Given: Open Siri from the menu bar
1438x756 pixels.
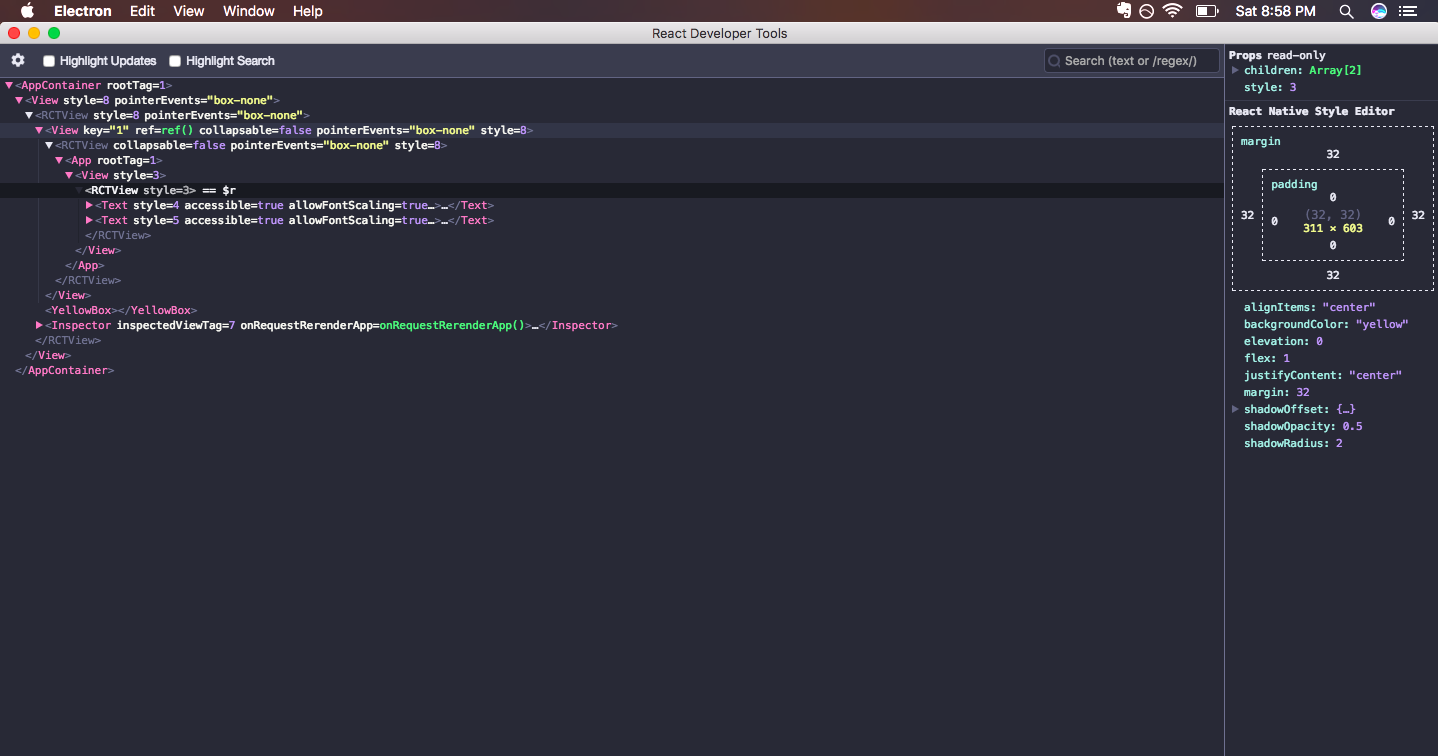Looking at the screenshot, I should coord(1380,11).
